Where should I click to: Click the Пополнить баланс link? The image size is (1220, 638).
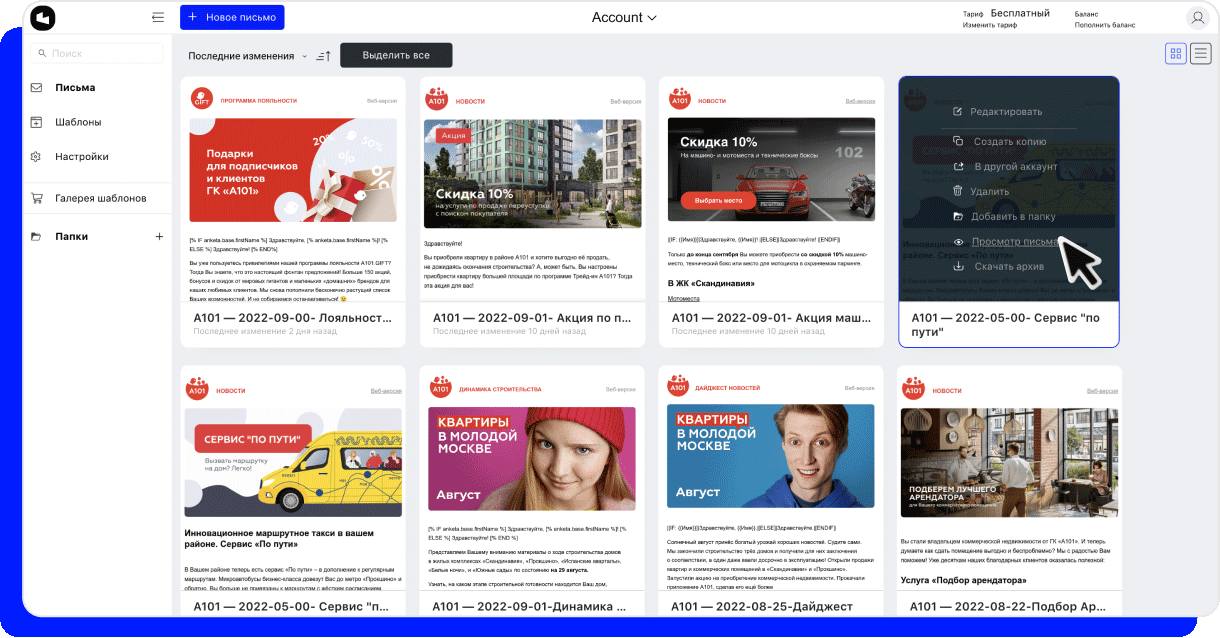tap(1105, 25)
